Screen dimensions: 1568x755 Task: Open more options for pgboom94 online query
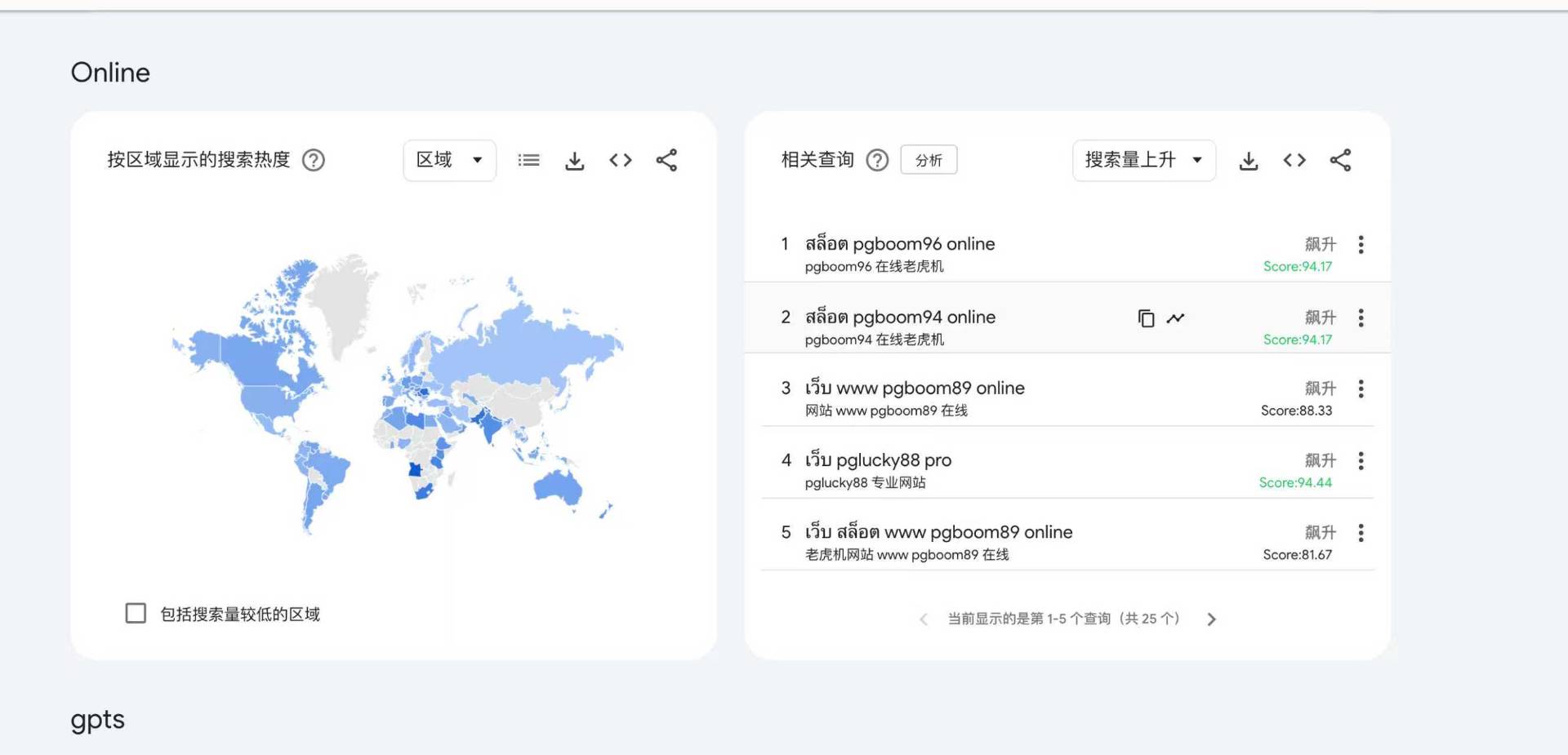(1361, 318)
